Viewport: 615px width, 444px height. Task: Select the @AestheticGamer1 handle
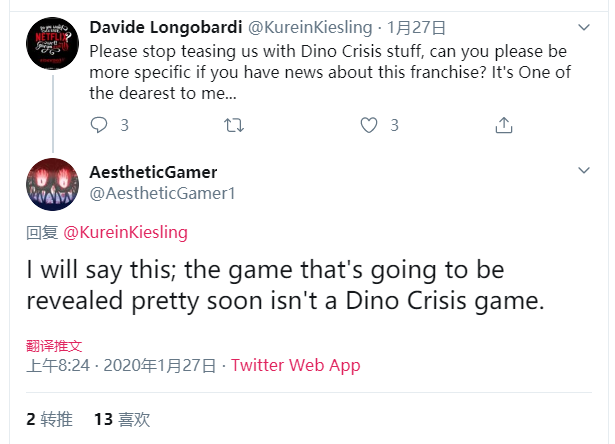[163, 193]
